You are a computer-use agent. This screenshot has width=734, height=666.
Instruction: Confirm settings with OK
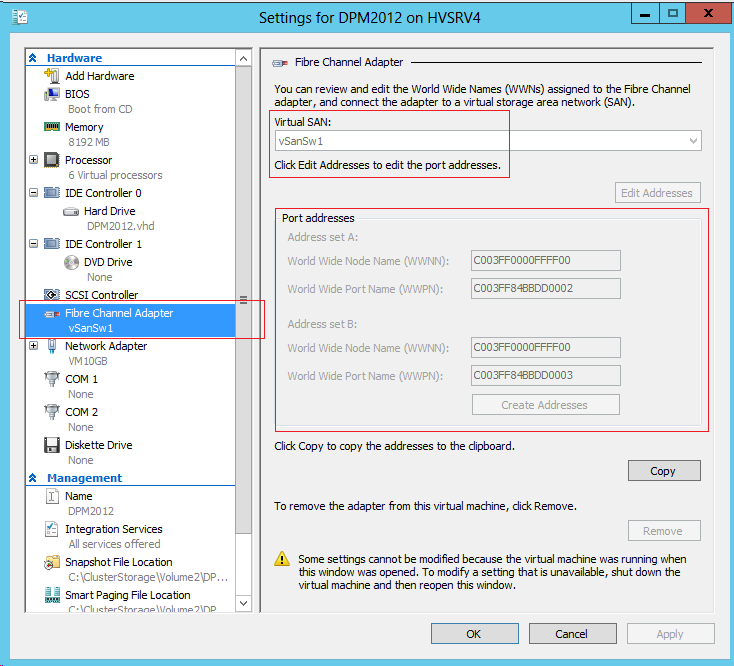pyautogui.click(x=474, y=634)
